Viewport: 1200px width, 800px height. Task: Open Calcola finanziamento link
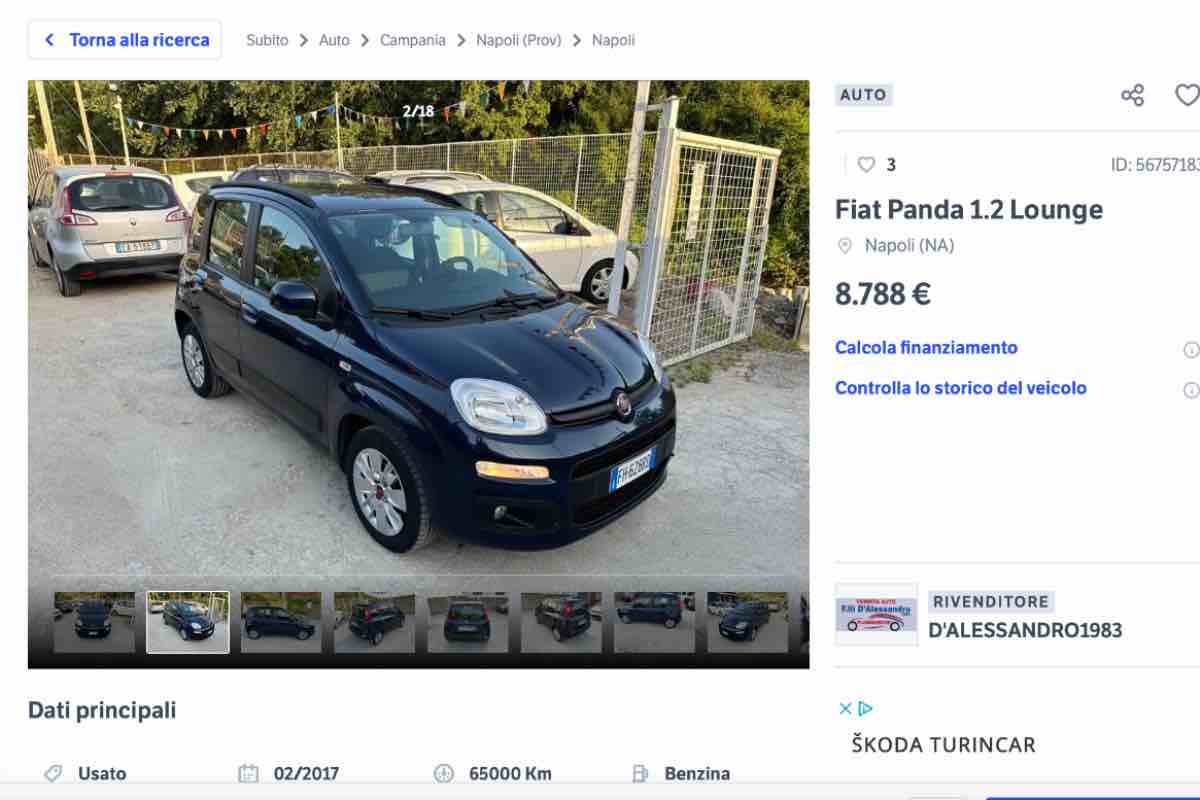926,348
